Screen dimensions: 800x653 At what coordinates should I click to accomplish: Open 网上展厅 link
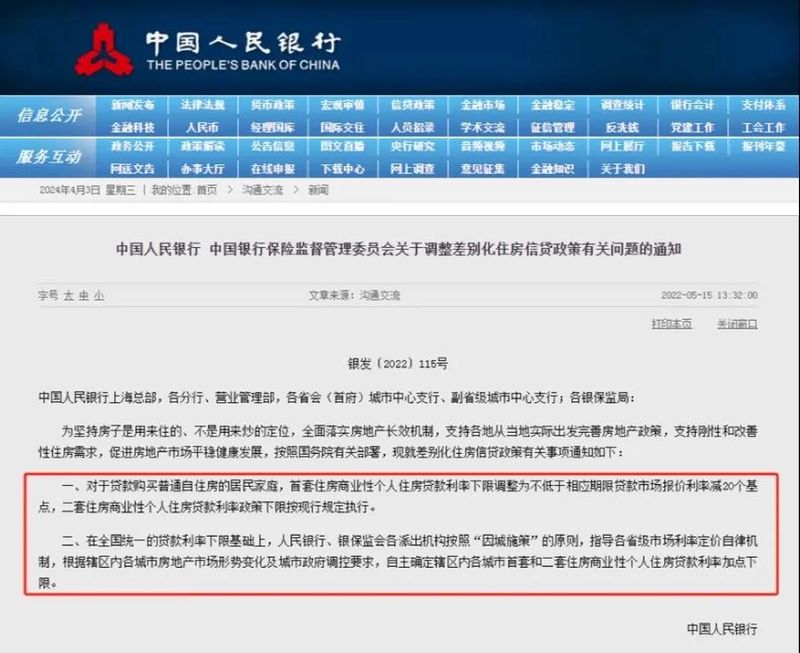pos(622,146)
